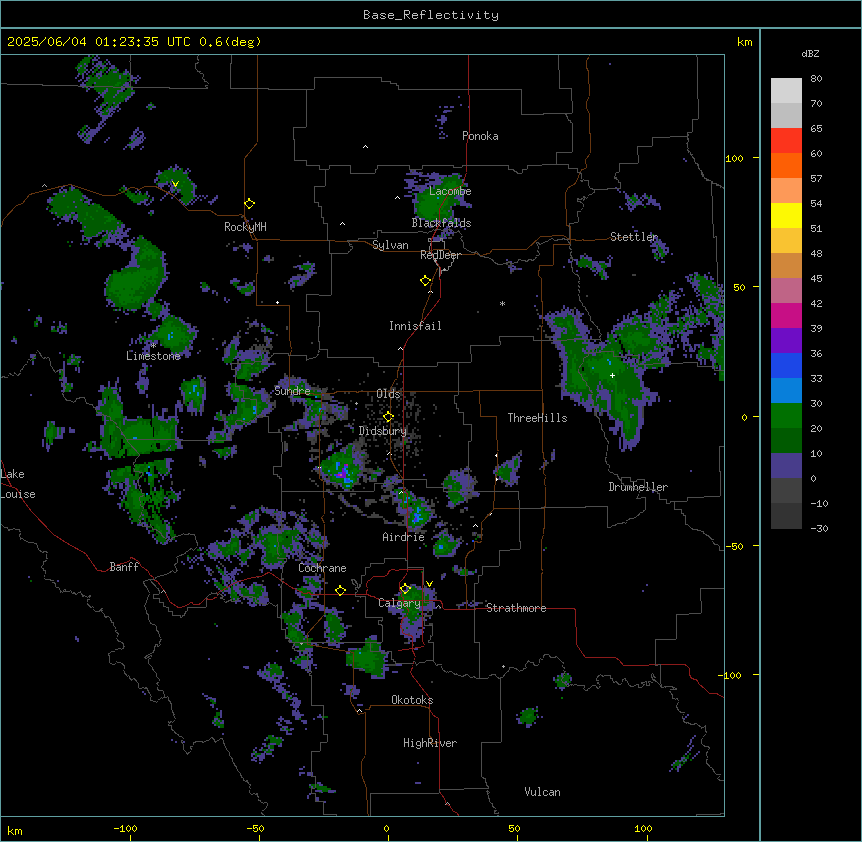
Task: Click the Vulcan label
Action: coord(542,792)
